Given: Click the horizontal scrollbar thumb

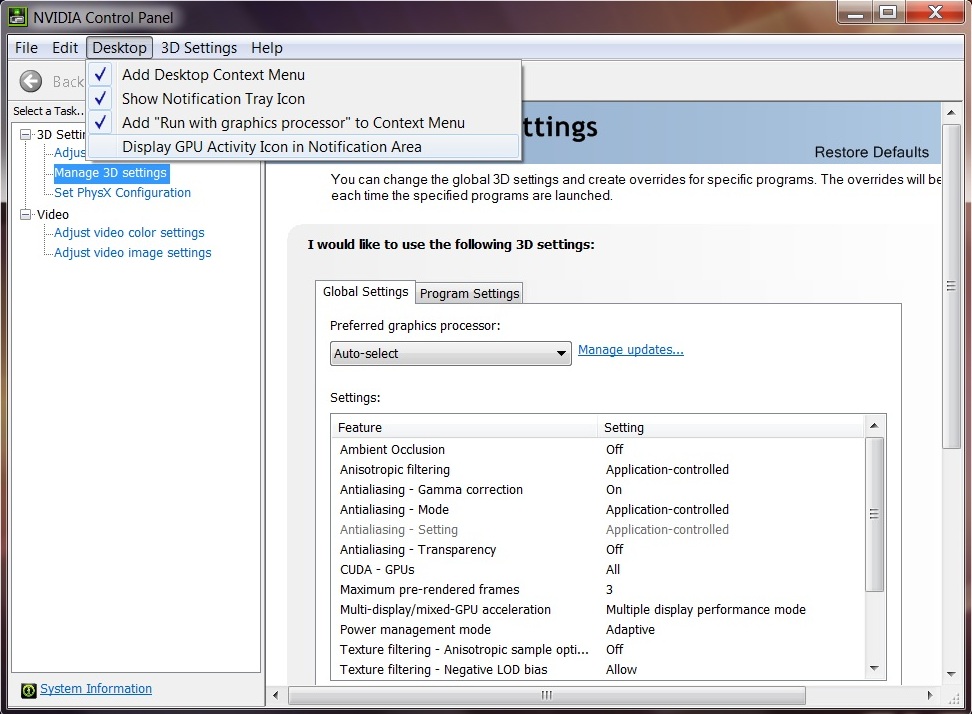Looking at the screenshot, I should coord(547,695).
